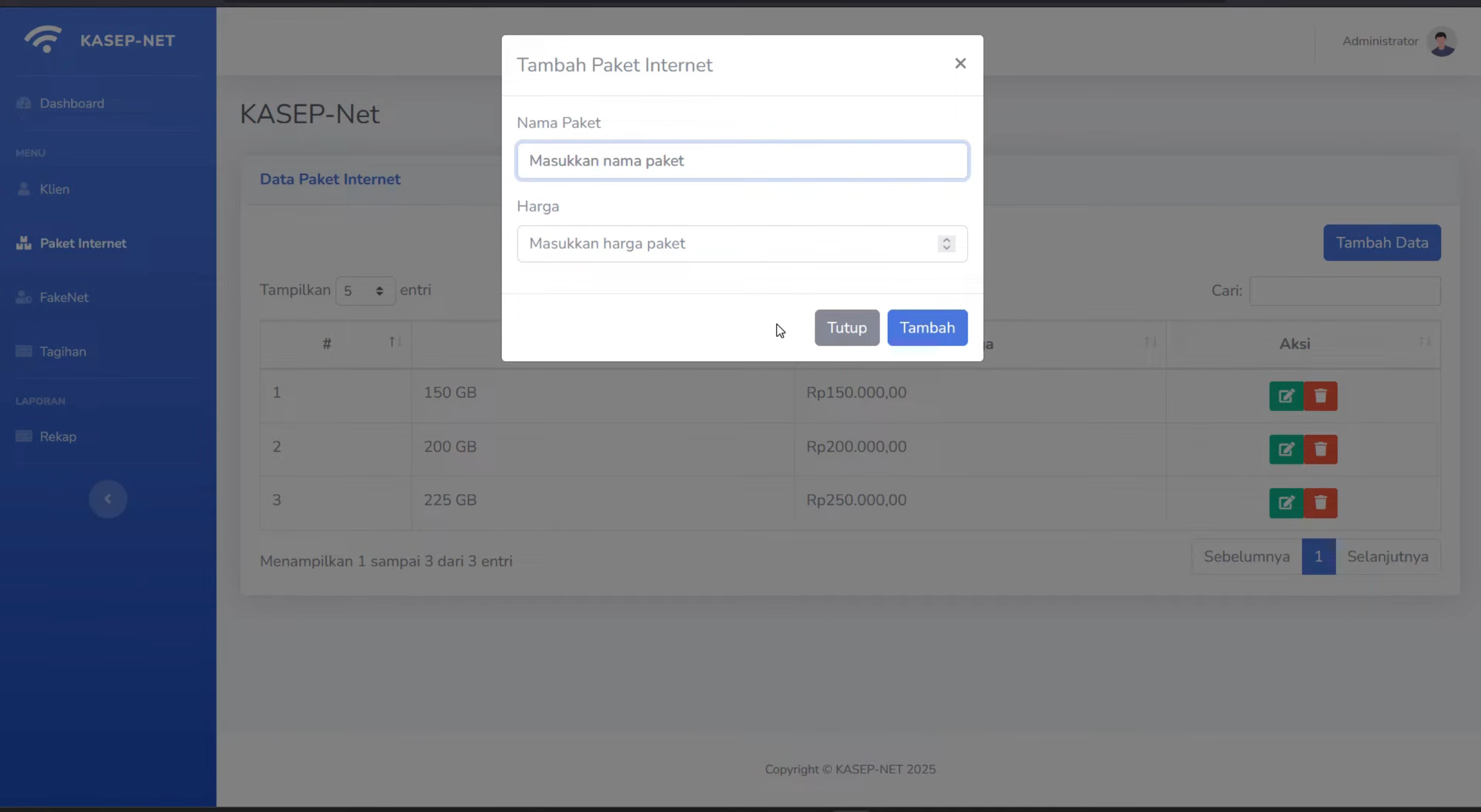The height and width of the screenshot is (812, 1481).
Task: Click the Rekap card icon
Action: 24,437
